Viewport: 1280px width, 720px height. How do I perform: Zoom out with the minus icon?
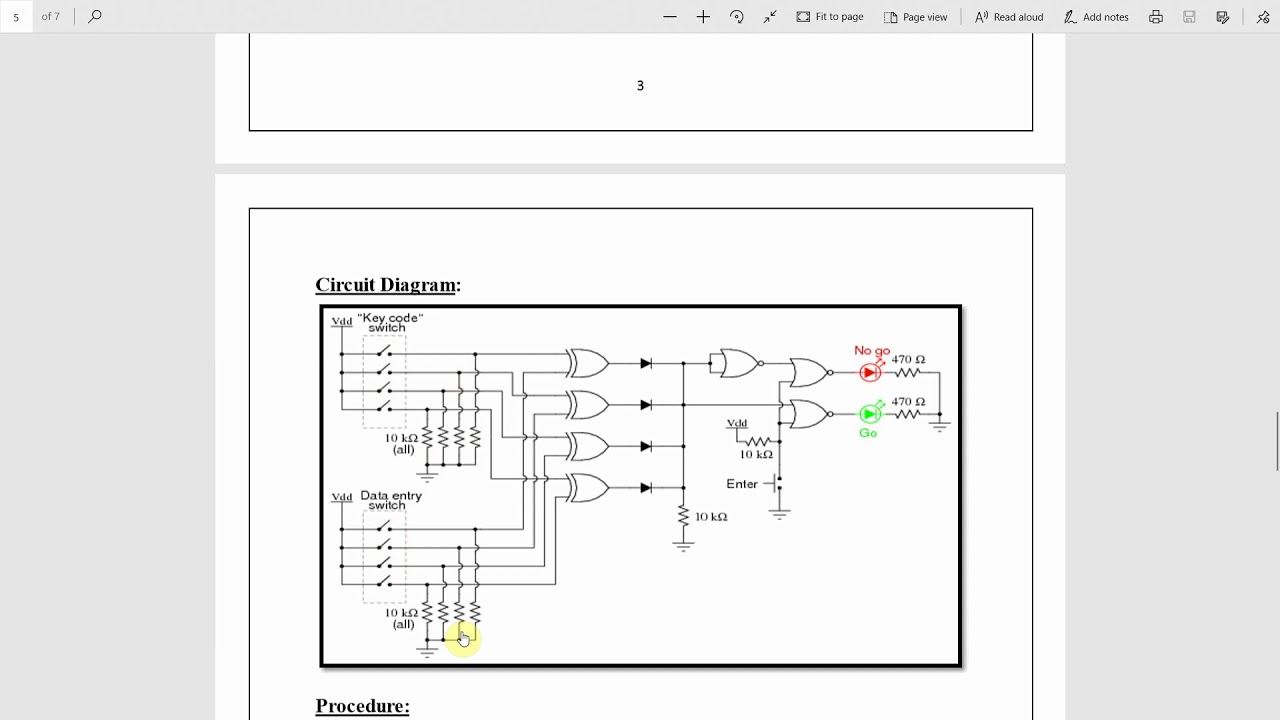click(x=670, y=16)
